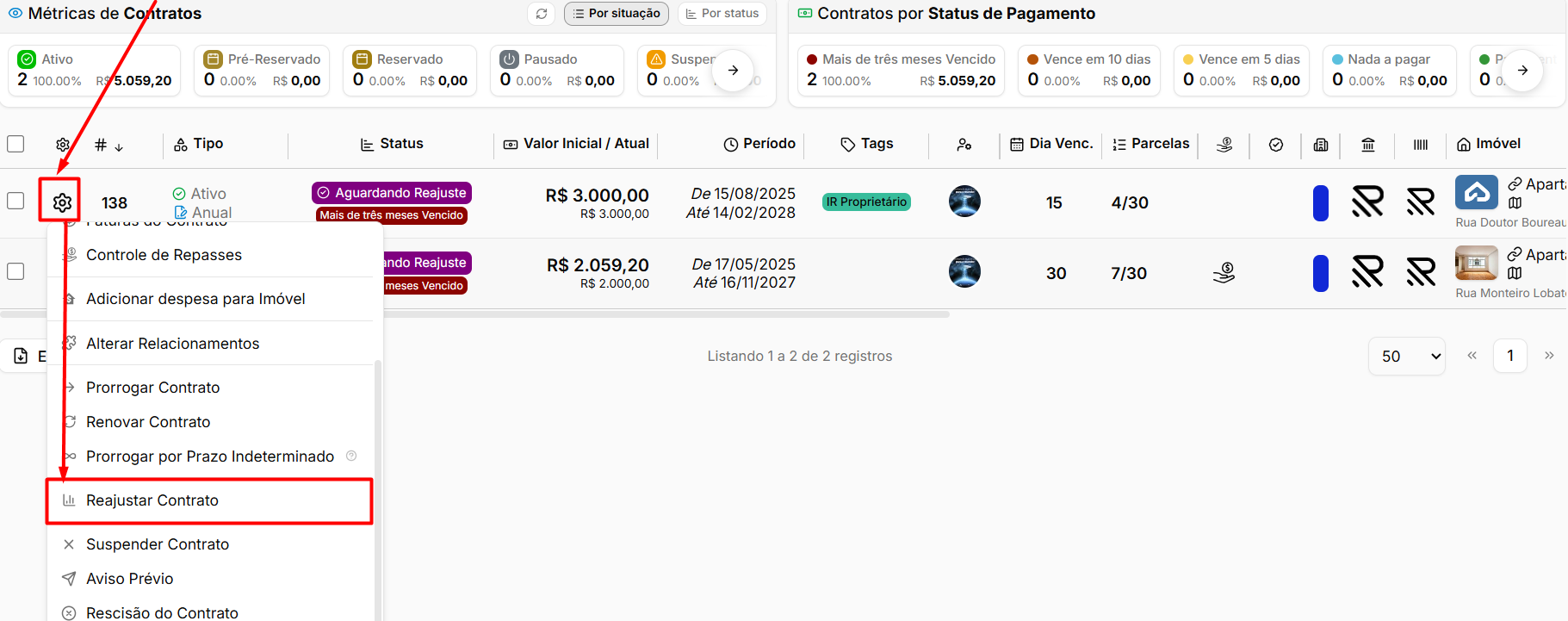This screenshot has height=621, width=1568.
Task: Click the gear icon in table header
Action: pyautogui.click(x=63, y=145)
